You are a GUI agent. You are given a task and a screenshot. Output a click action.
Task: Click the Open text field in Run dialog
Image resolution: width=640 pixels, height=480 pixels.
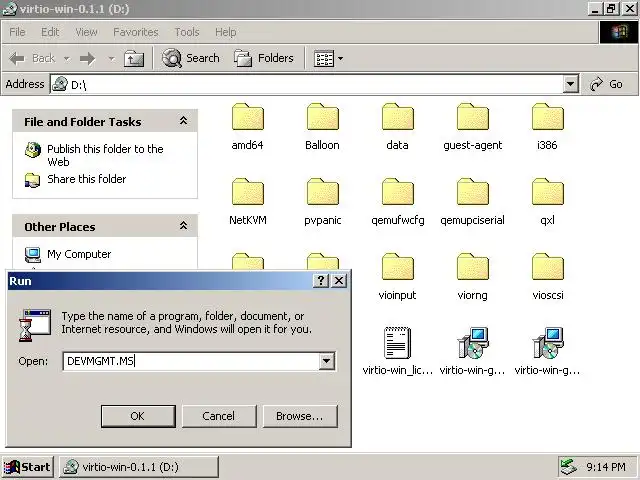coord(191,361)
